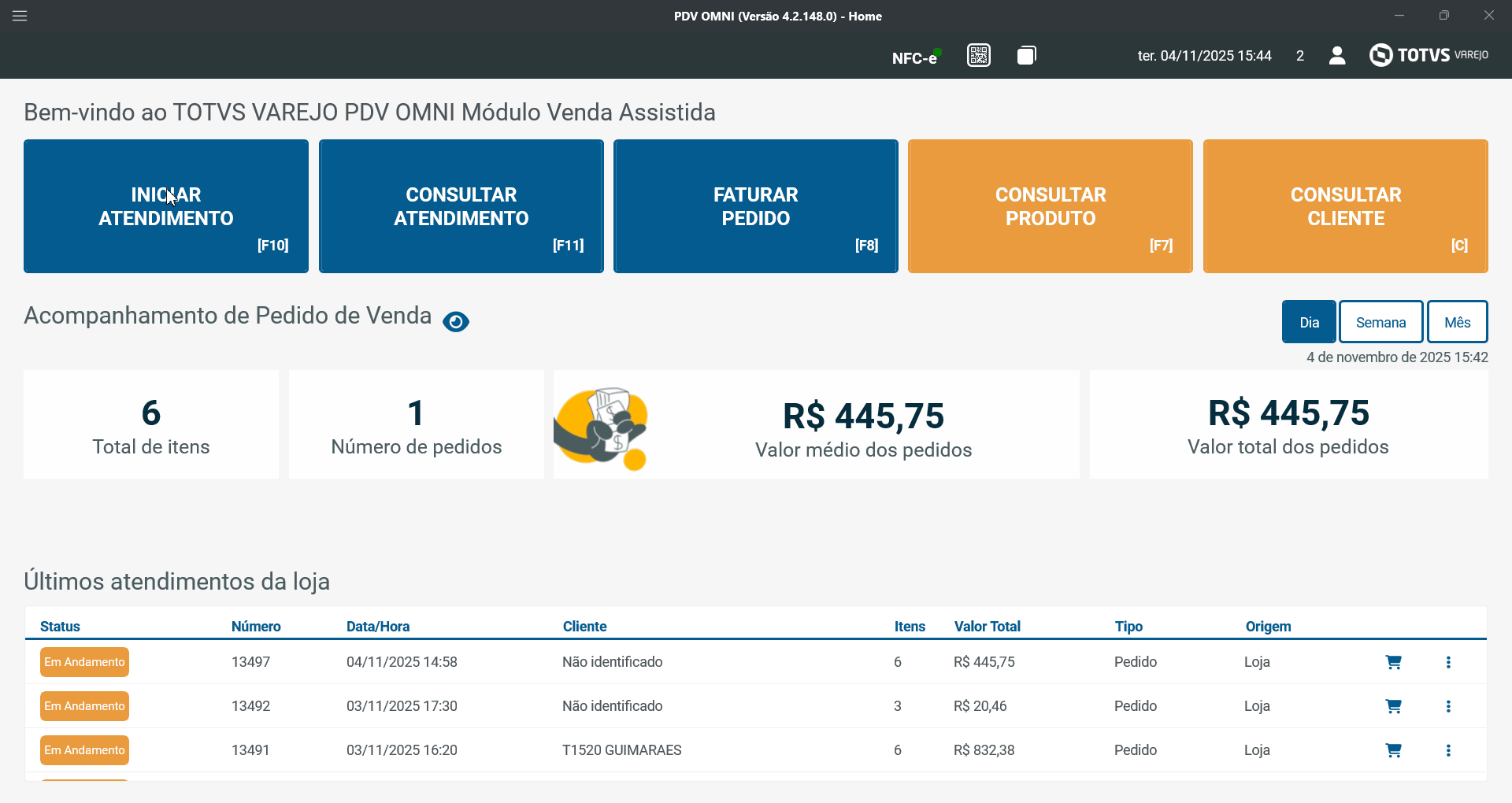Click the Total de itens card
Screen dimensions: 1512x803
click(151, 424)
